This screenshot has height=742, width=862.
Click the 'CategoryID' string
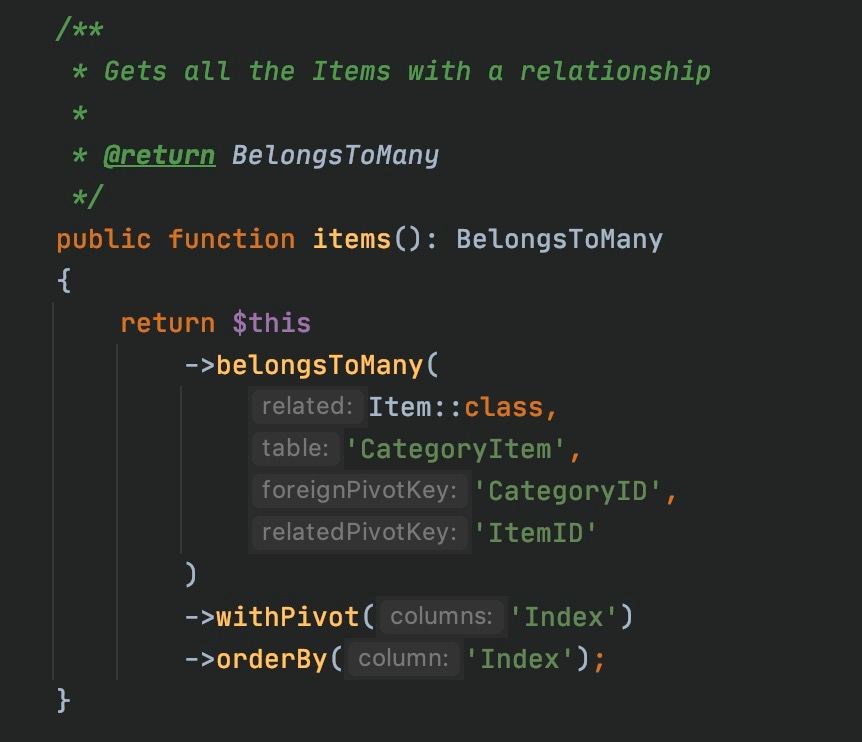tap(567, 491)
